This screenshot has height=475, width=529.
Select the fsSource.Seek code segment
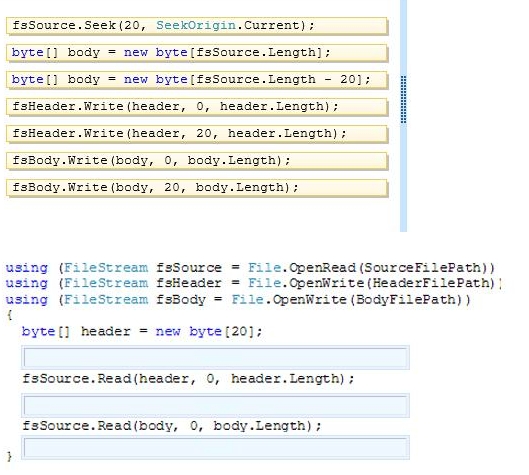tap(197, 26)
